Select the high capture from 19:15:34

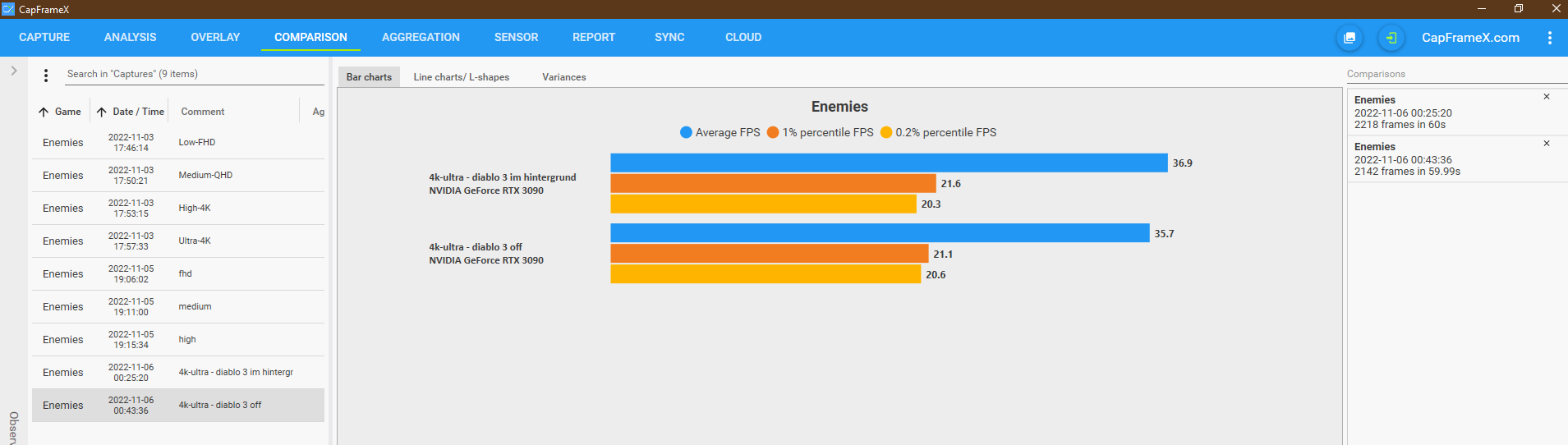[178, 340]
